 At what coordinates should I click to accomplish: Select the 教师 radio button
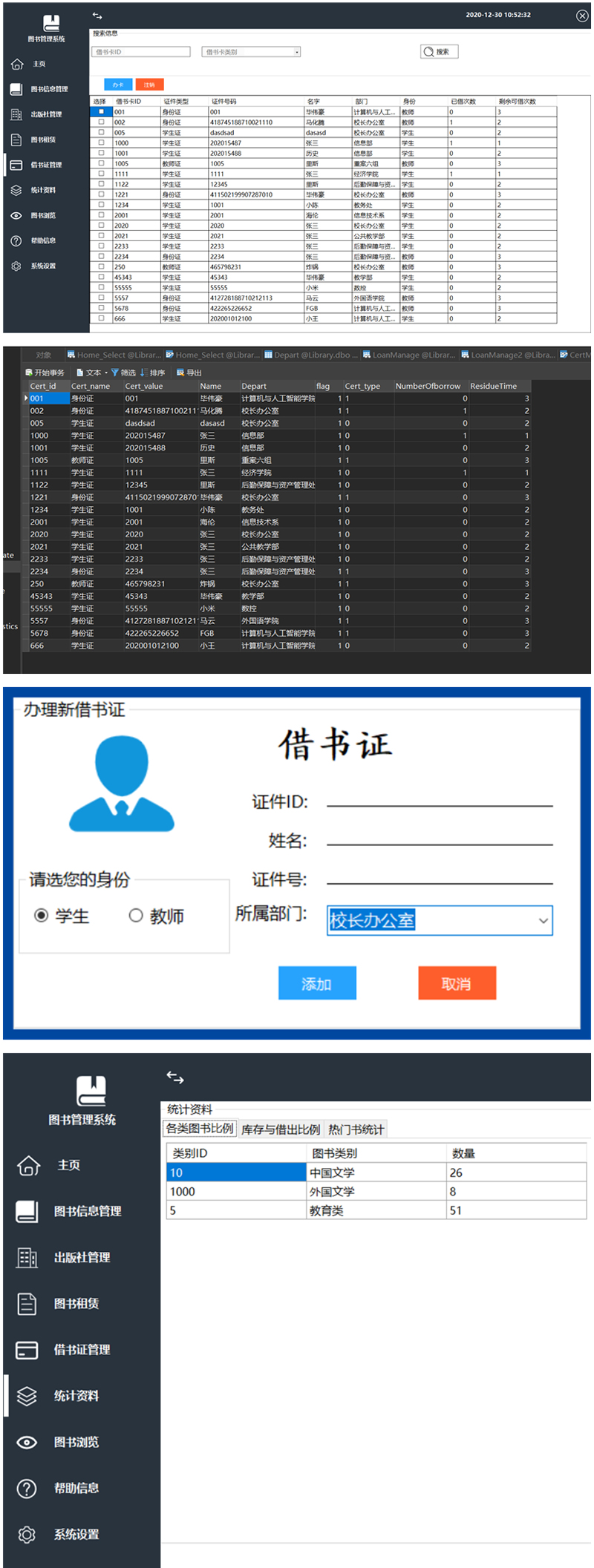pyautogui.click(x=136, y=915)
